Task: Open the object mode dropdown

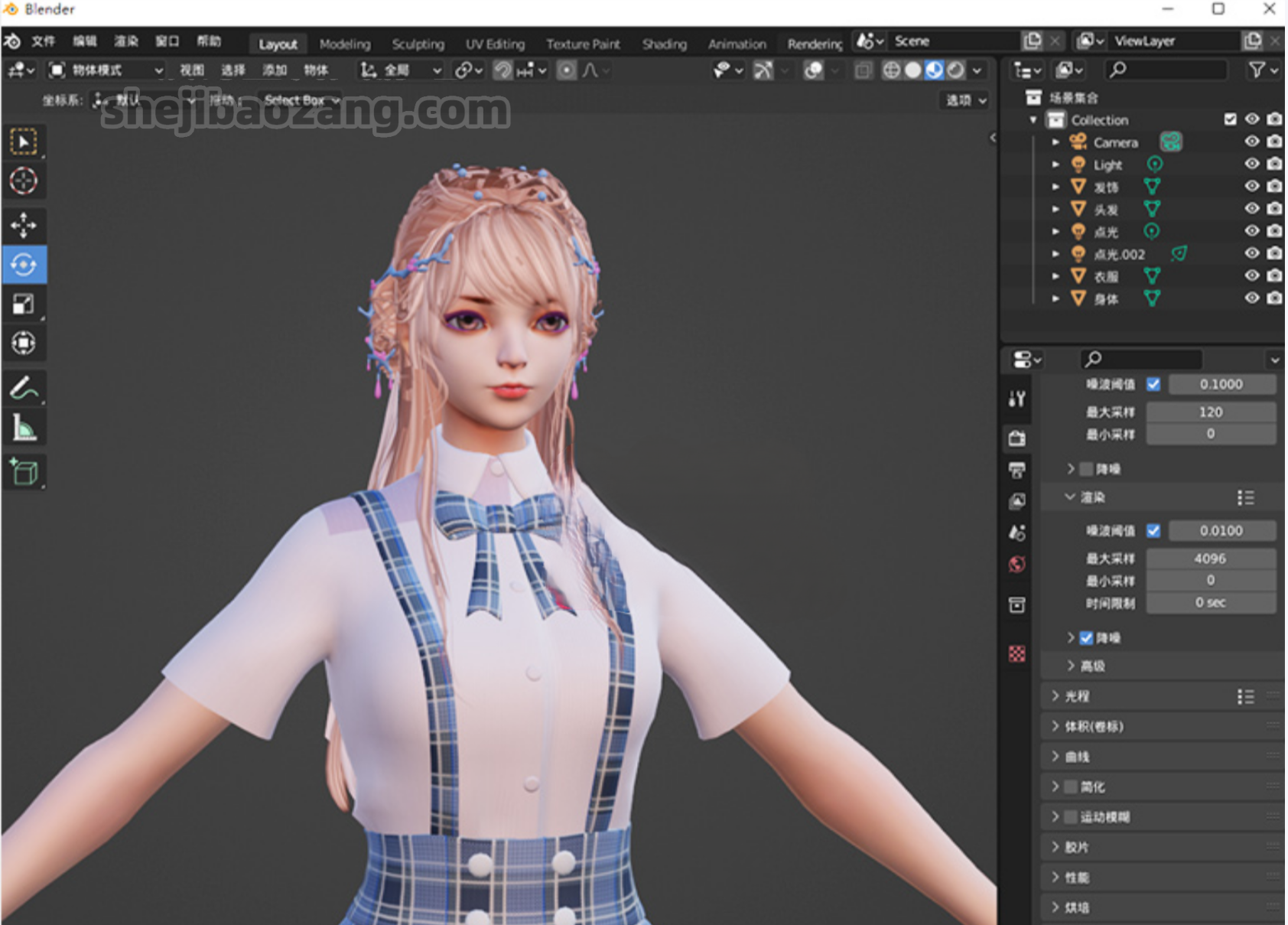Action: point(106,70)
